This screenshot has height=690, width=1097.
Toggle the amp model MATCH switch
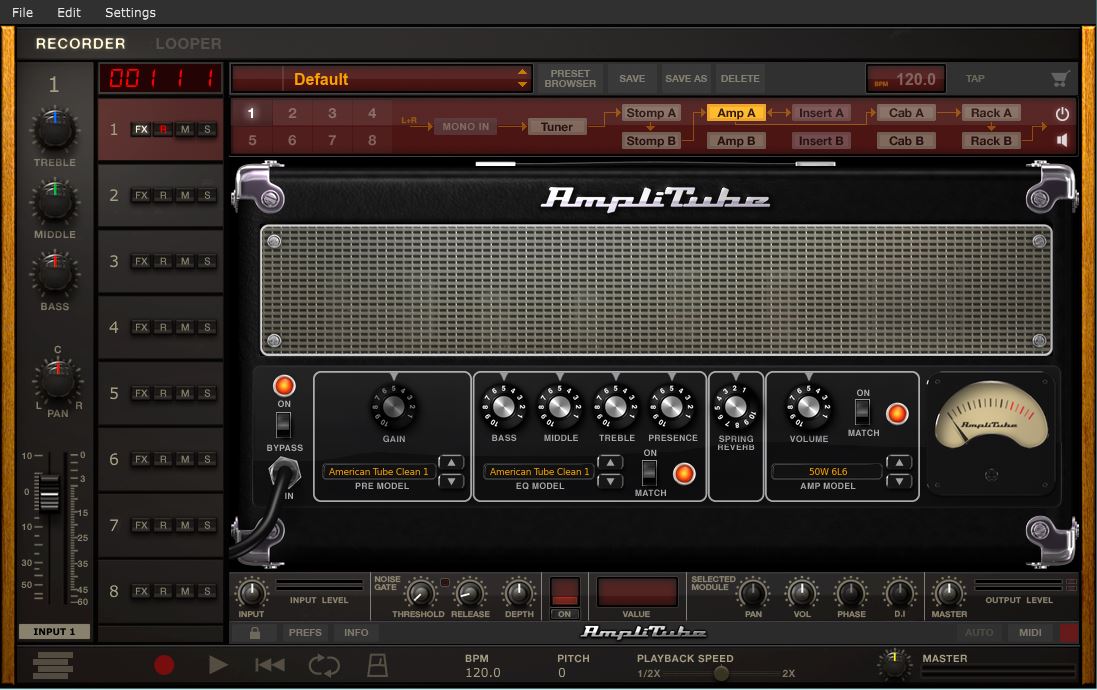coord(863,411)
